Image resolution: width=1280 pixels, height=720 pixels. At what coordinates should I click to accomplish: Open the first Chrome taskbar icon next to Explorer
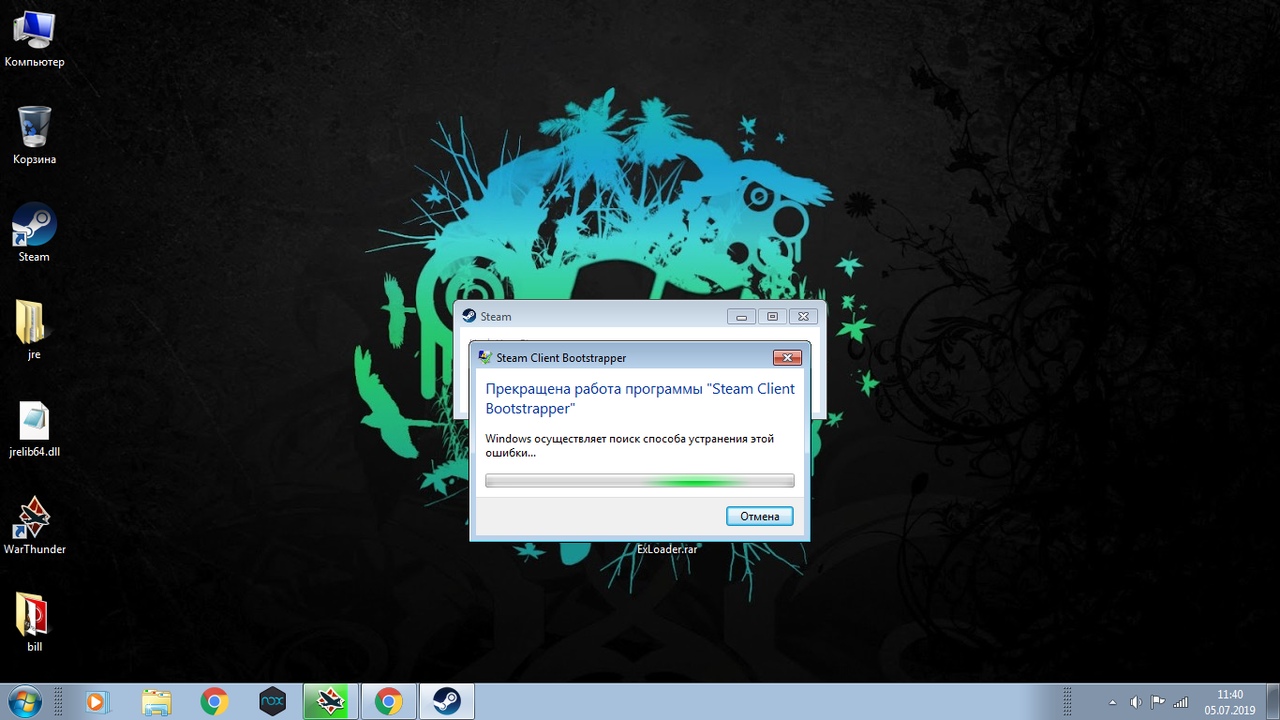point(214,702)
